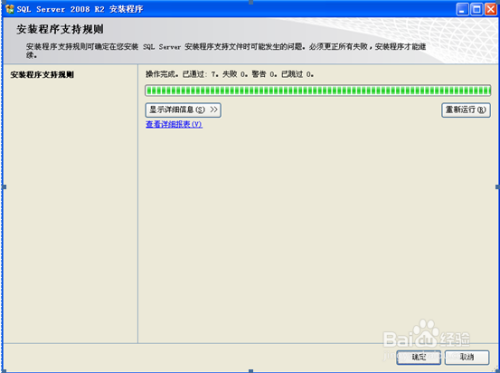Cancel setup with the 取消 button
Image resolution: width=500 pixels, height=373 pixels.
click(467, 357)
